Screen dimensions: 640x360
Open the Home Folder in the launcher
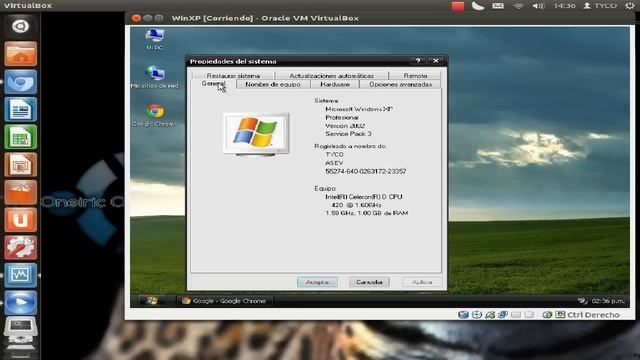(x=20, y=53)
